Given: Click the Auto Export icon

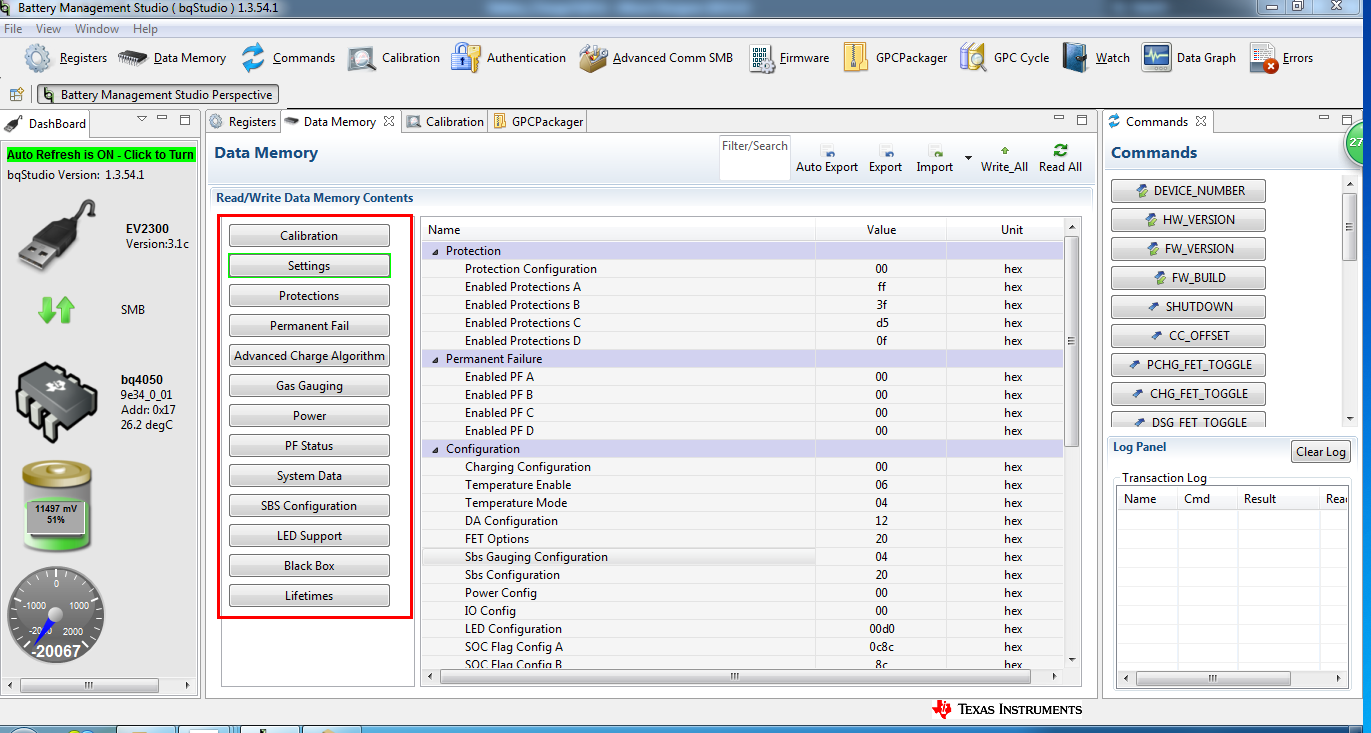Looking at the screenshot, I should [x=827, y=160].
